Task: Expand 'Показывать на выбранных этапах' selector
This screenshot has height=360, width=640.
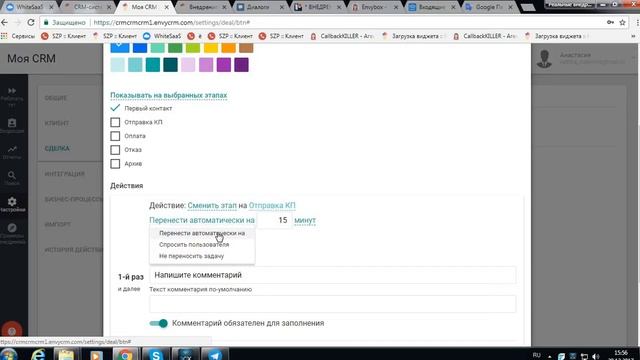Action: [x=169, y=95]
